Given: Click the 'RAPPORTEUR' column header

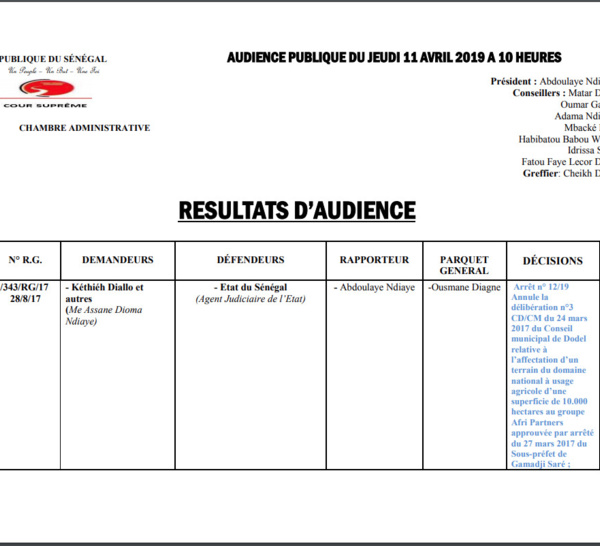Looking at the screenshot, I should click(374, 260).
